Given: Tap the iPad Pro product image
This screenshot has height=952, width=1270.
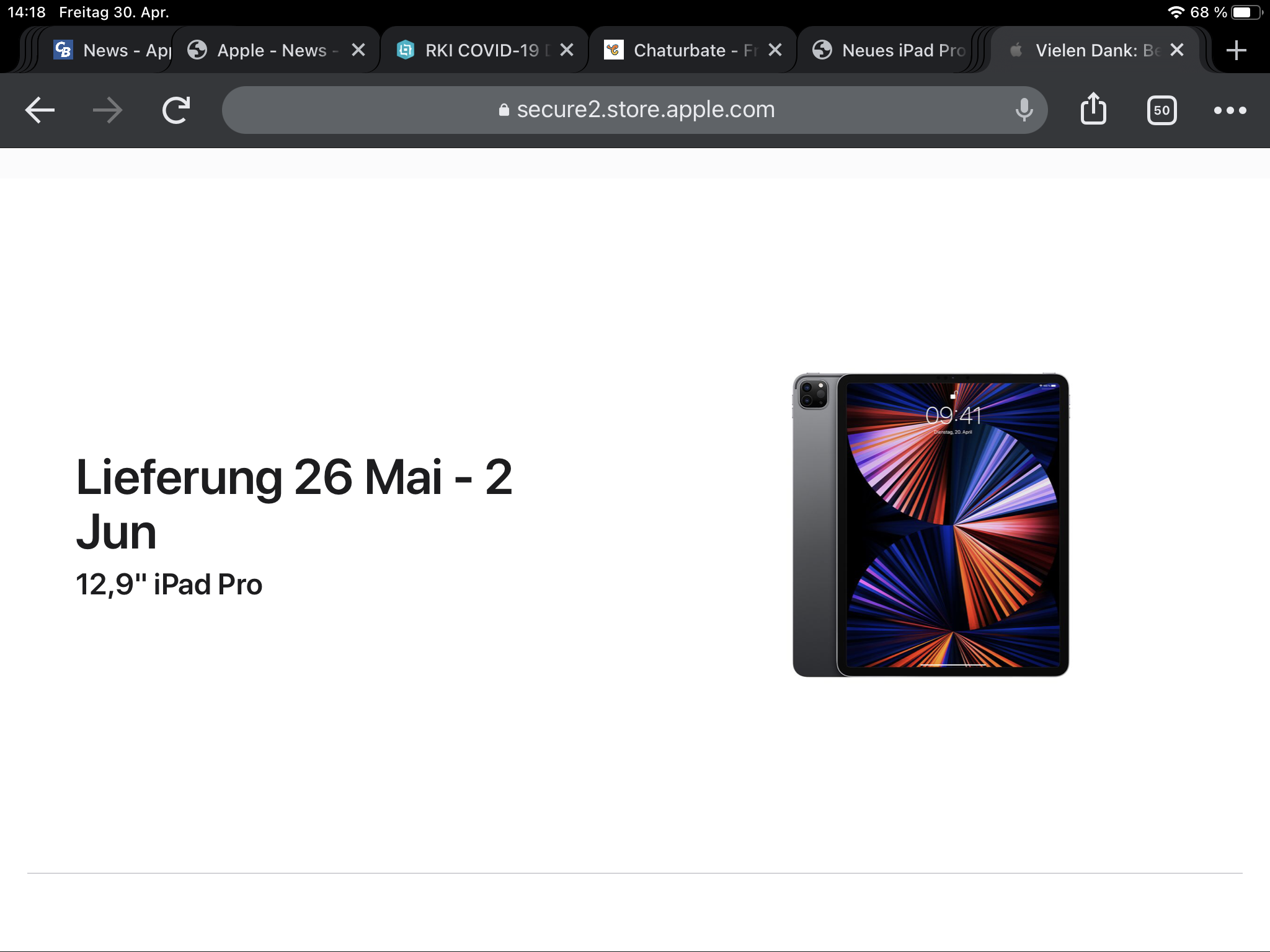Looking at the screenshot, I should pos(931,524).
